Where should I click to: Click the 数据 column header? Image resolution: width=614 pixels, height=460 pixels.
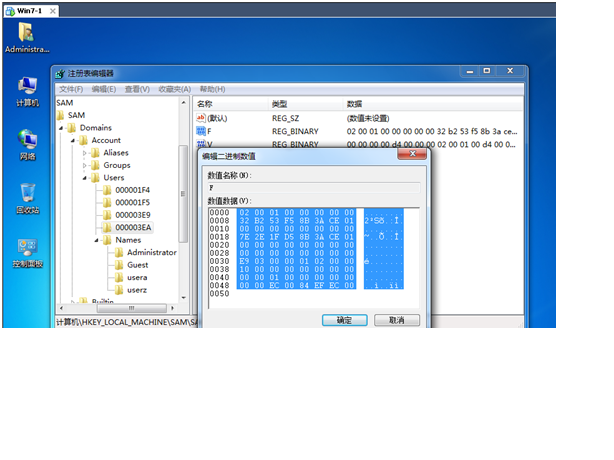point(433,104)
